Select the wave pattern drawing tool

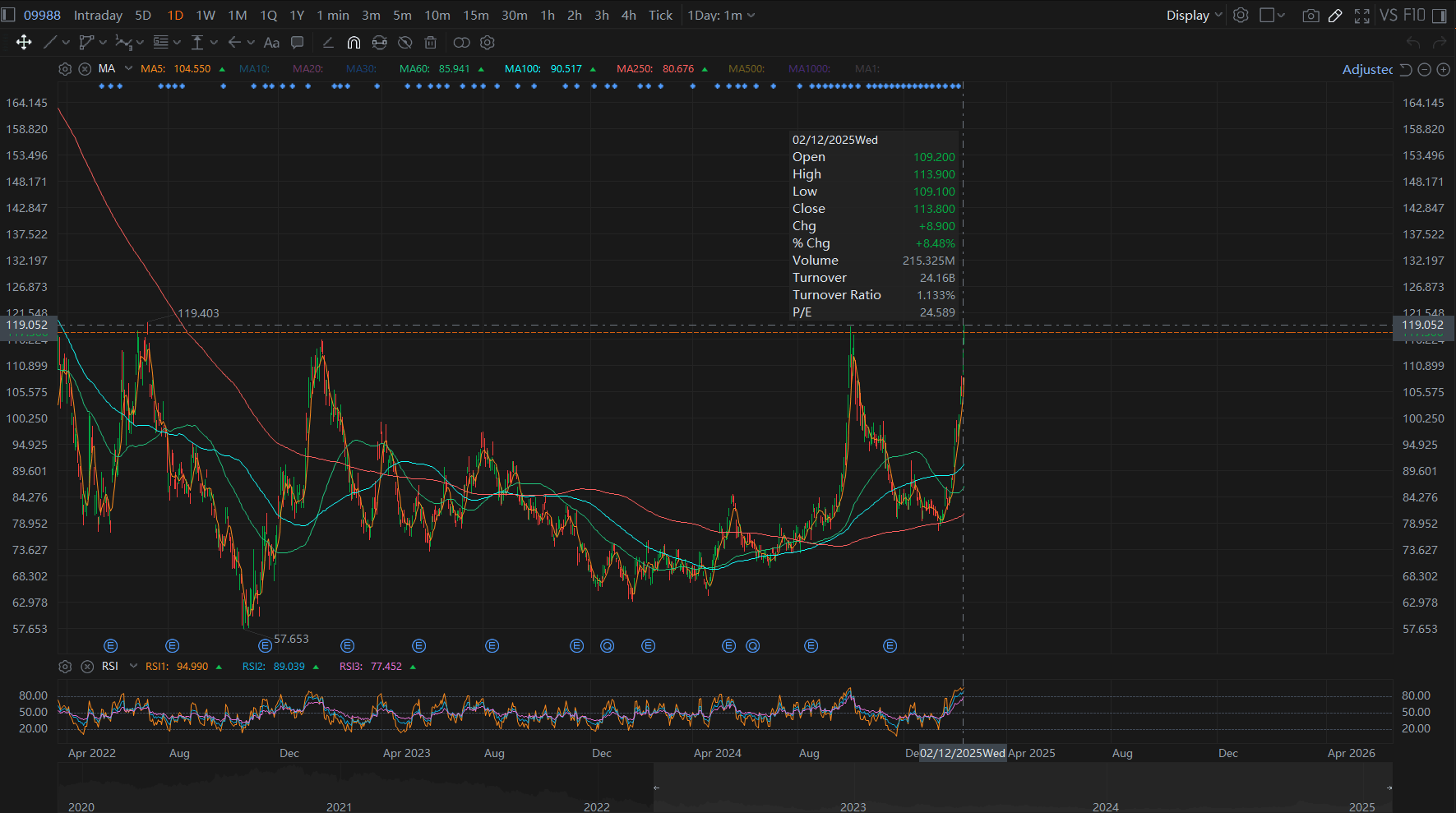coord(122,42)
